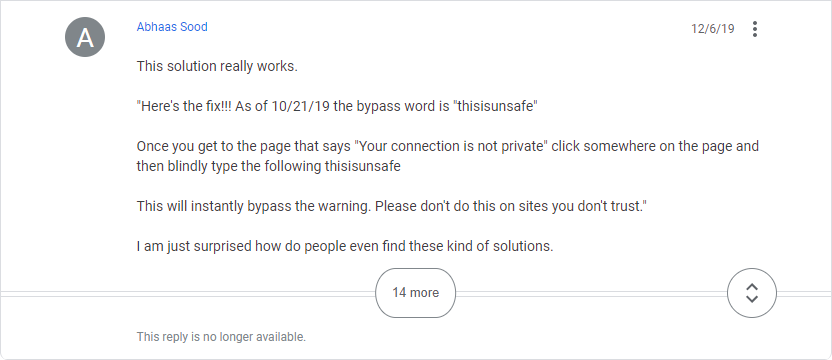Expand all replies with the chevron circle button
The image size is (832, 360).
pyautogui.click(x=751, y=293)
